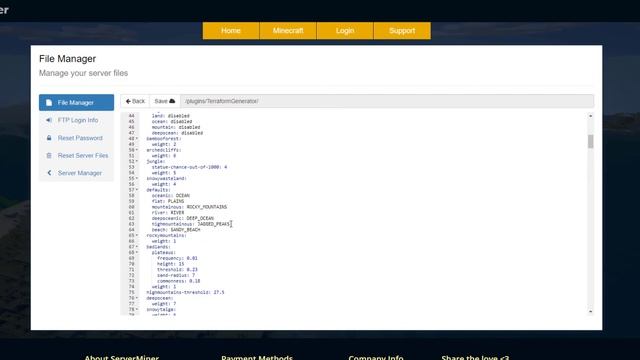Click the left arrow icon on the Back button
640x360 pixels.
coord(128,101)
